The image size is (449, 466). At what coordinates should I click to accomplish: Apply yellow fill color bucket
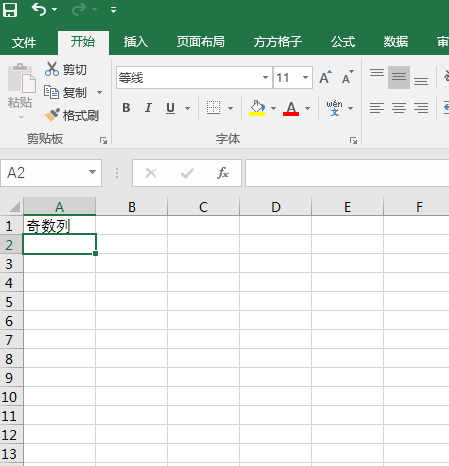tap(257, 108)
